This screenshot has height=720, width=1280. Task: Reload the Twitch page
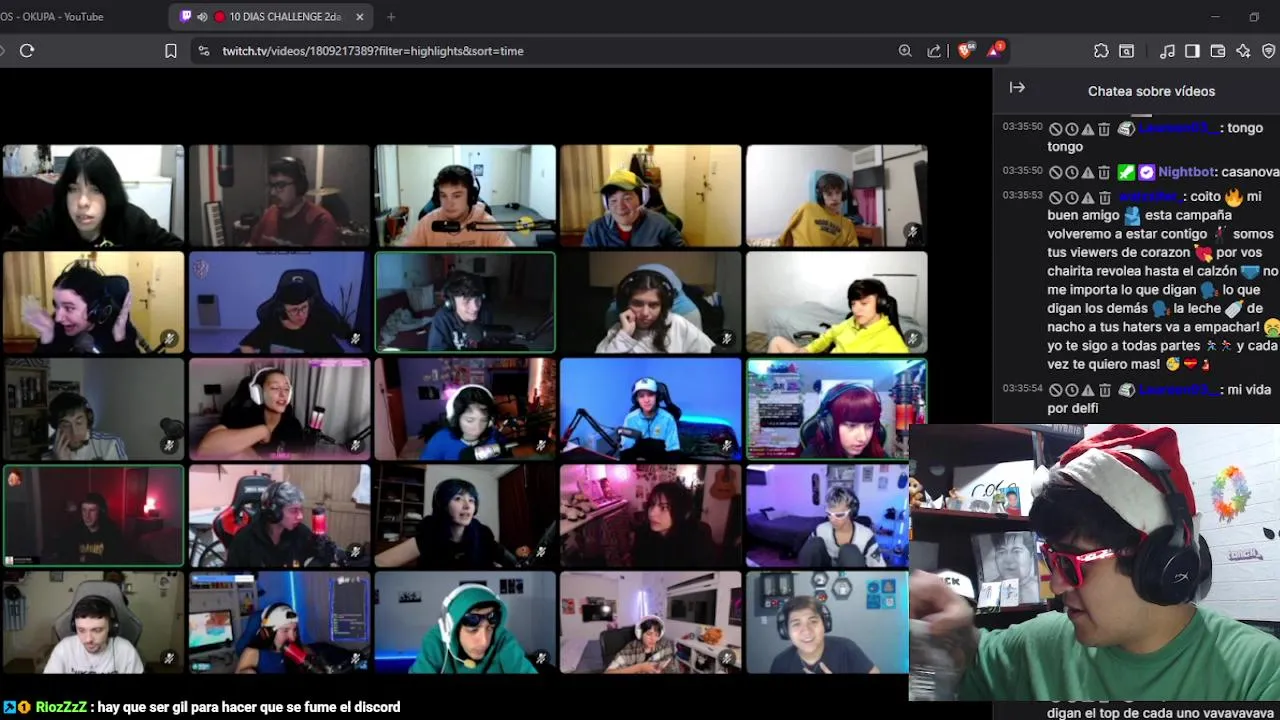click(27, 51)
